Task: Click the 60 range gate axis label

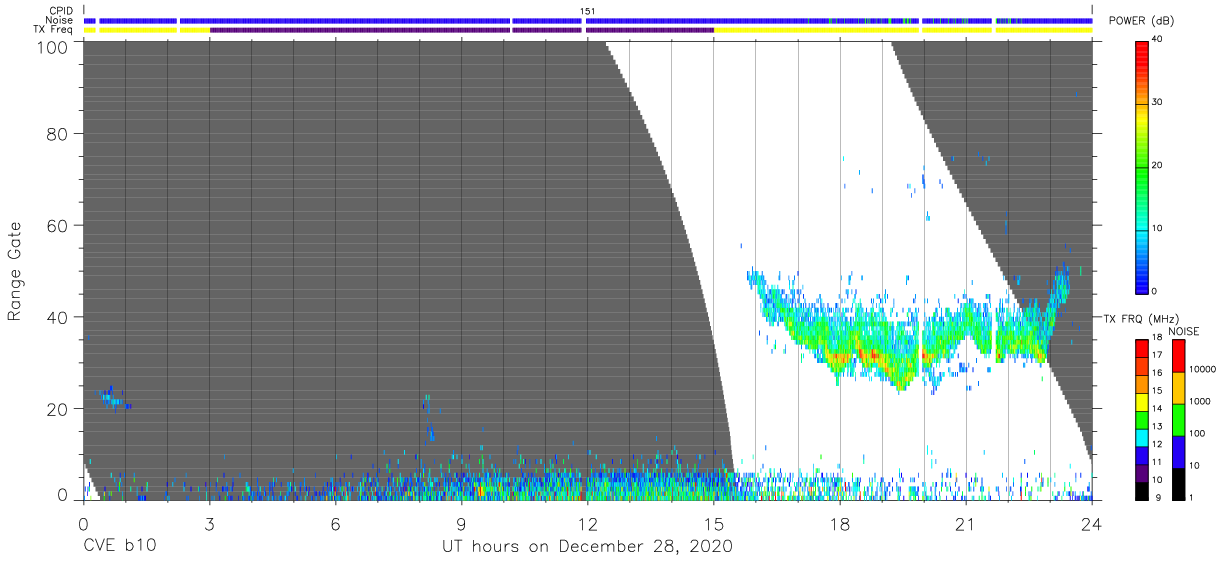Action: click(59, 225)
